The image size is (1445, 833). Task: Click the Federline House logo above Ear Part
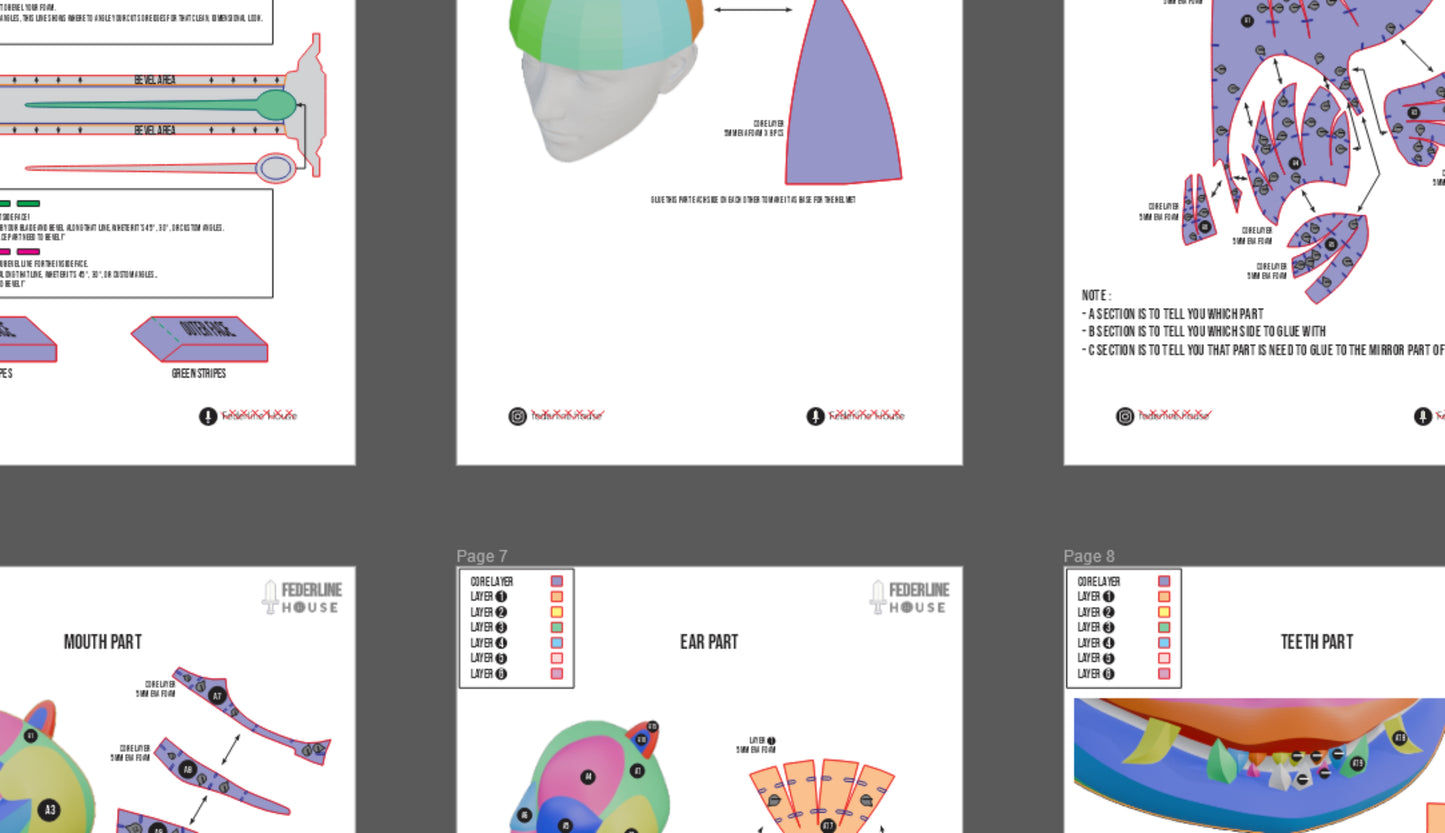909,597
